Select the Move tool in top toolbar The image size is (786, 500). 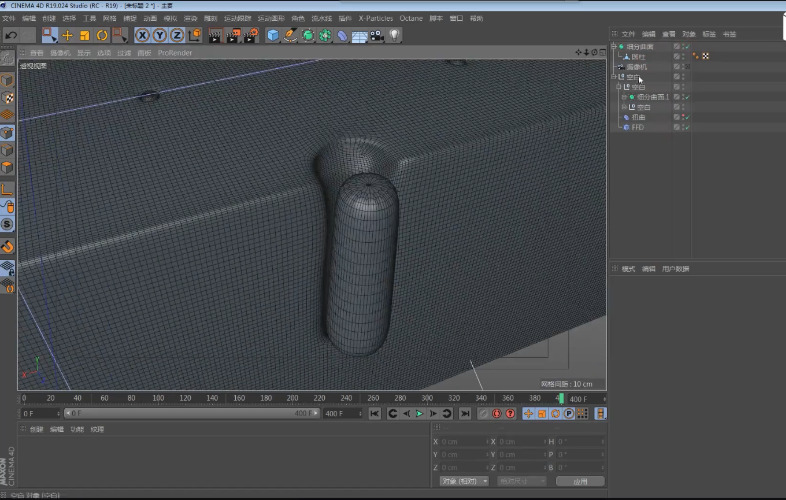coord(67,35)
